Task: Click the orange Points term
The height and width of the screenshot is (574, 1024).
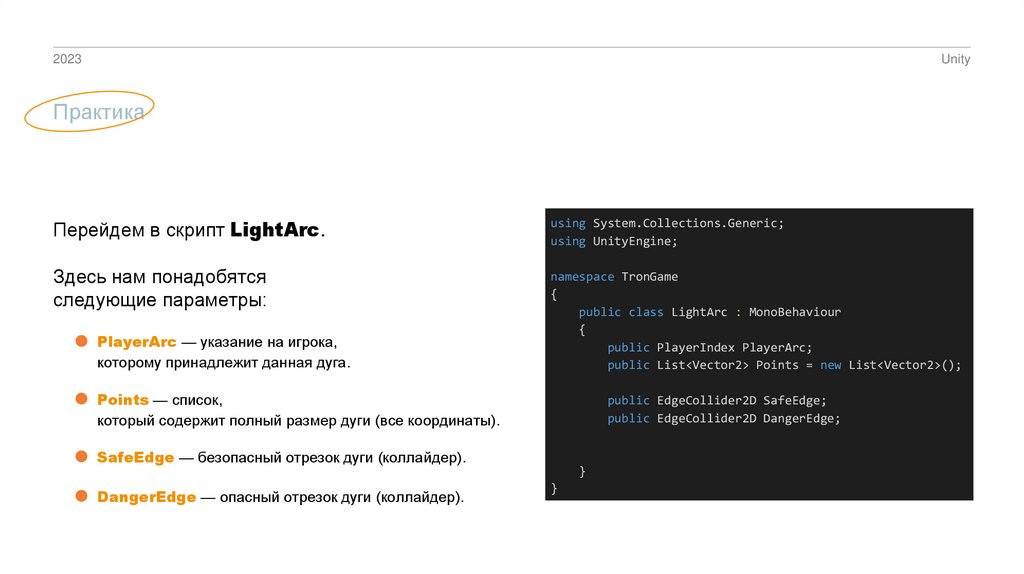Action: click(x=122, y=400)
